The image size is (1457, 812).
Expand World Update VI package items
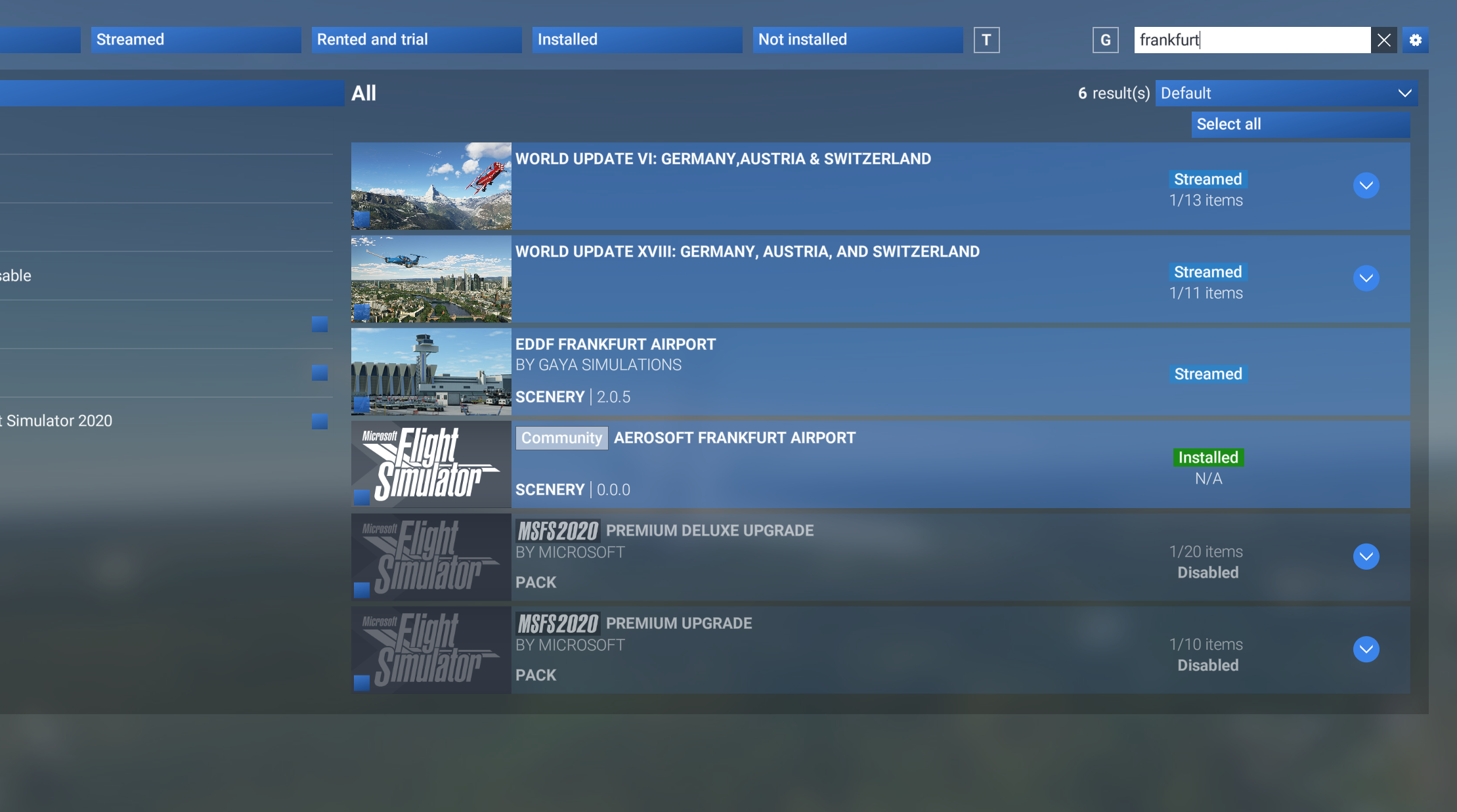[x=1366, y=186]
